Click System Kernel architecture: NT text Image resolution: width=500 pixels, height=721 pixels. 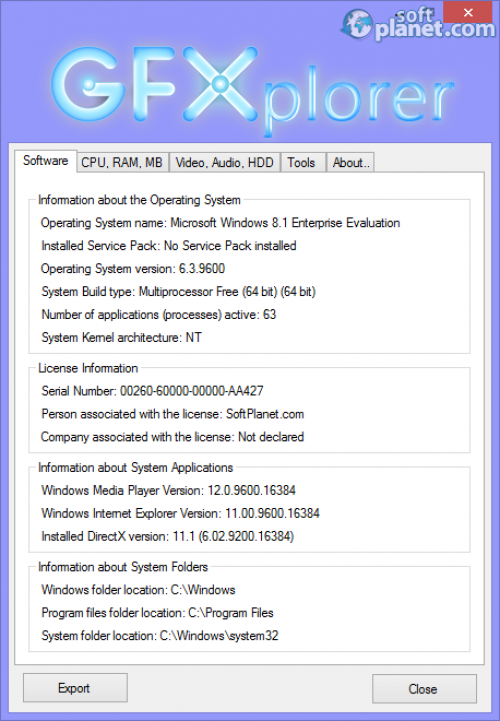point(121,338)
